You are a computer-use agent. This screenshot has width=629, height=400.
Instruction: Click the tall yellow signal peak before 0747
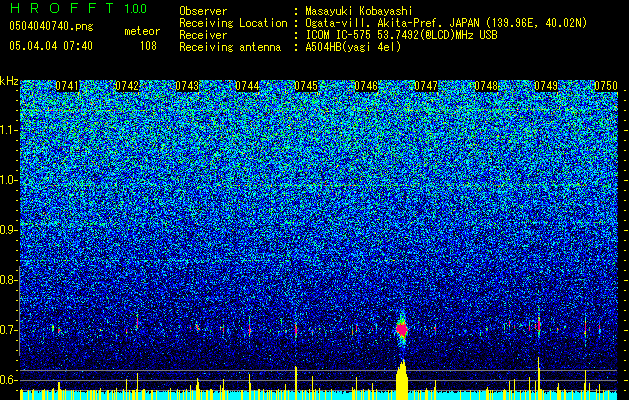(402, 380)
